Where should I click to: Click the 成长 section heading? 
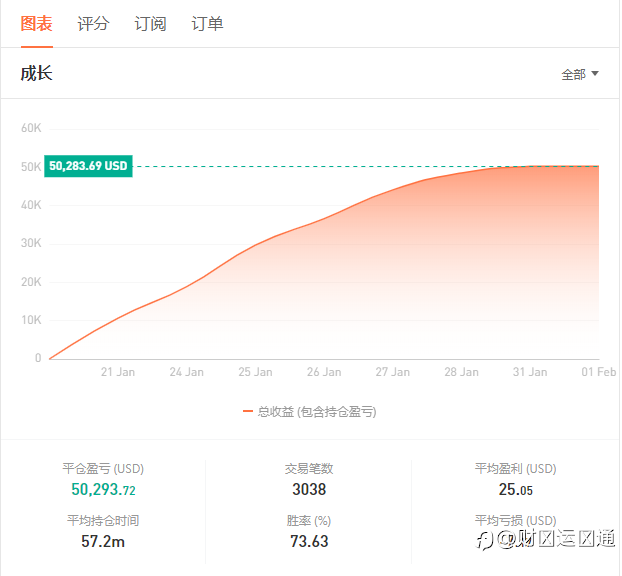(x=36, y=74)
